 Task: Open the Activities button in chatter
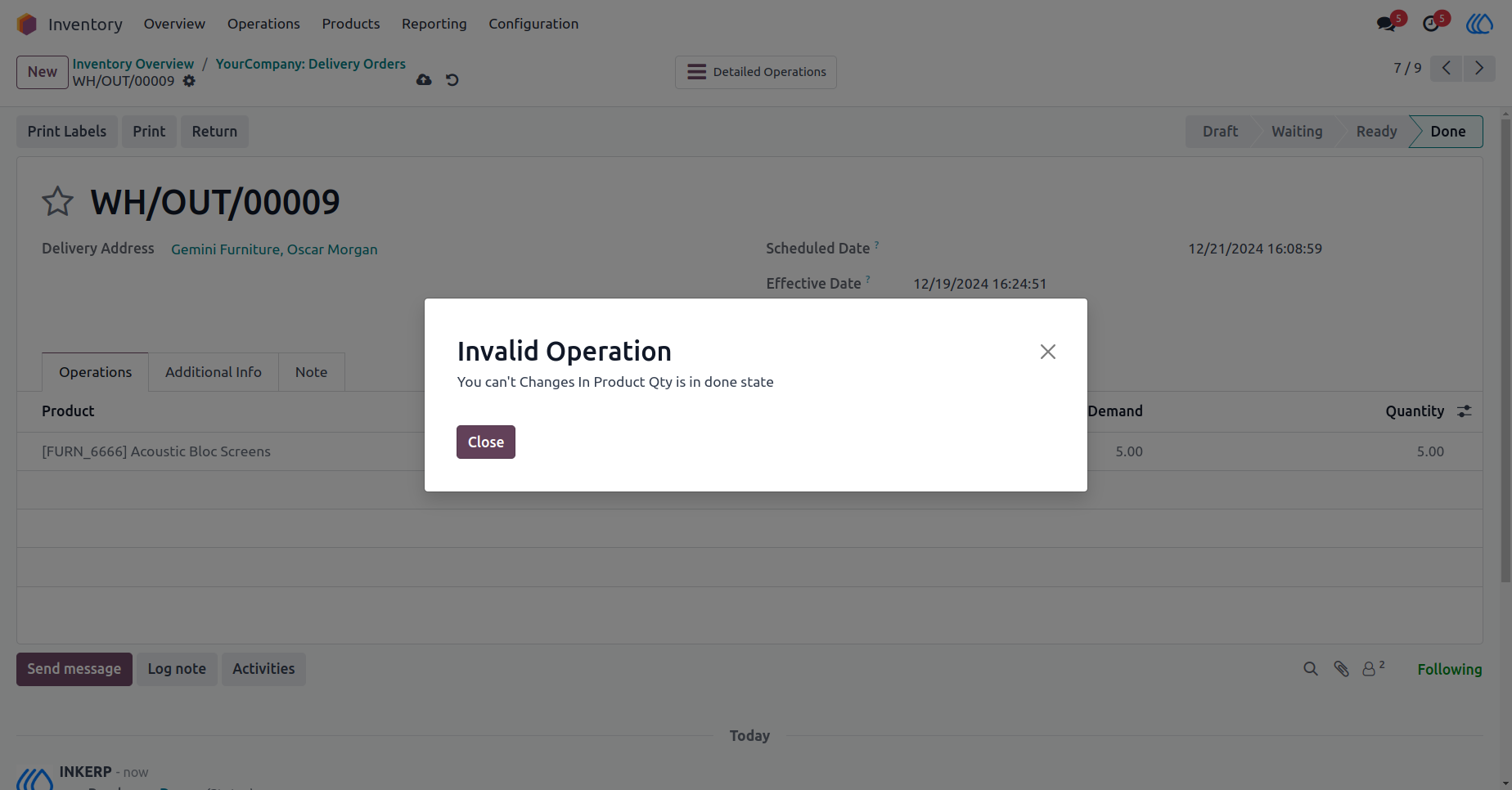(x=263, y=669)
